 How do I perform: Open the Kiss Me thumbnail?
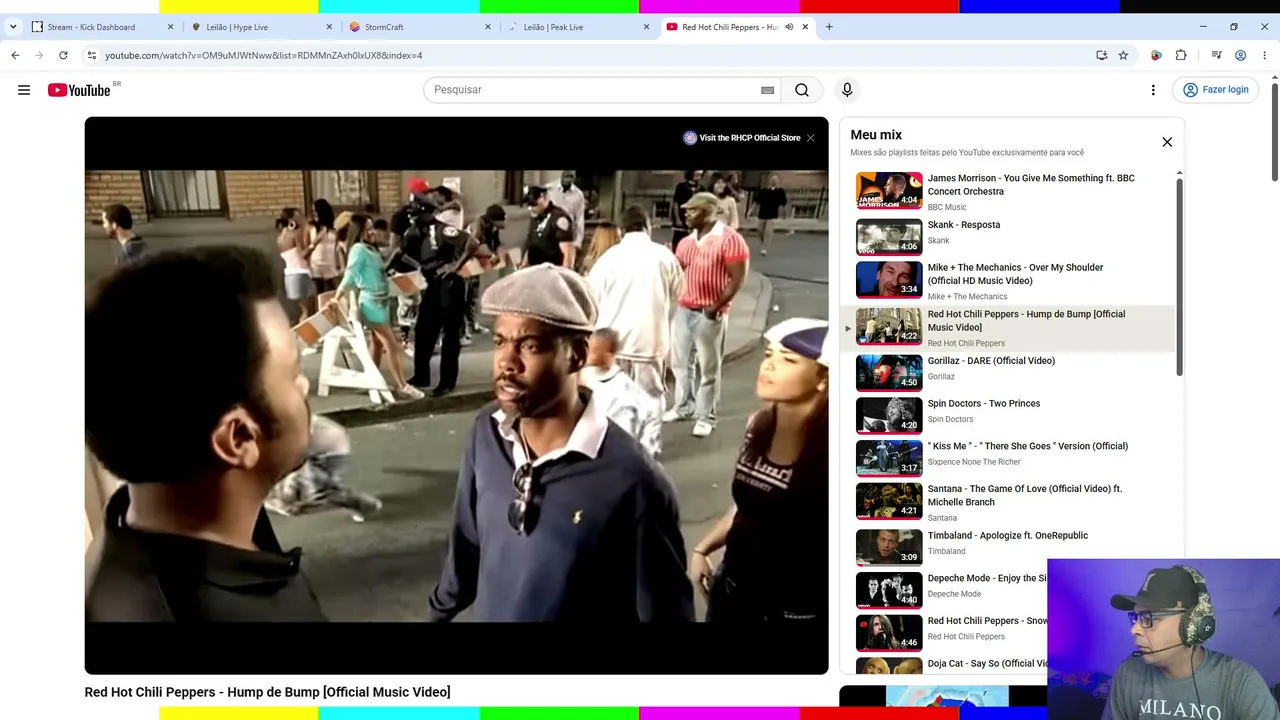coord(889,459)
